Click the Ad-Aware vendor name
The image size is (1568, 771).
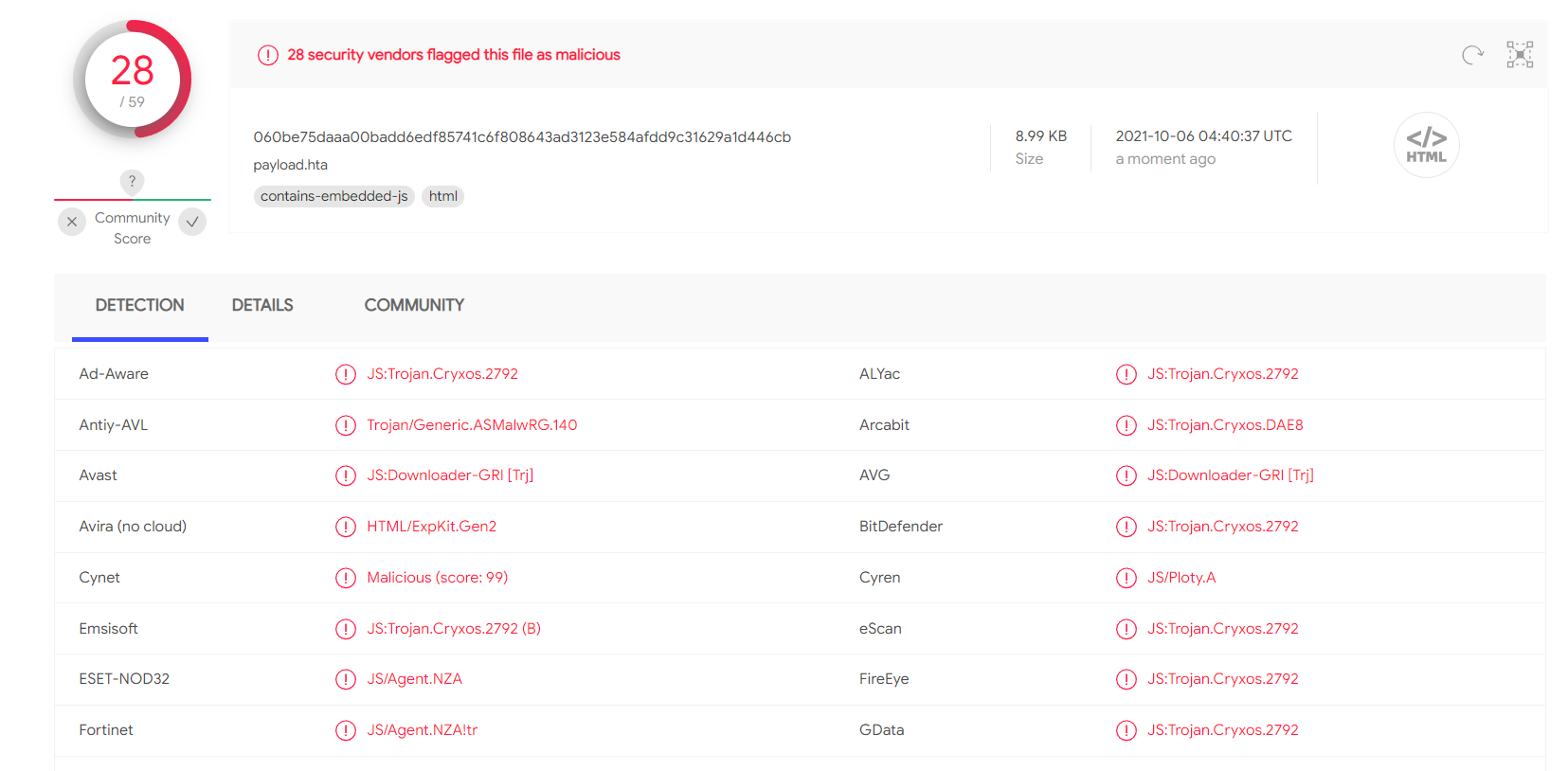tap(114, 374)
